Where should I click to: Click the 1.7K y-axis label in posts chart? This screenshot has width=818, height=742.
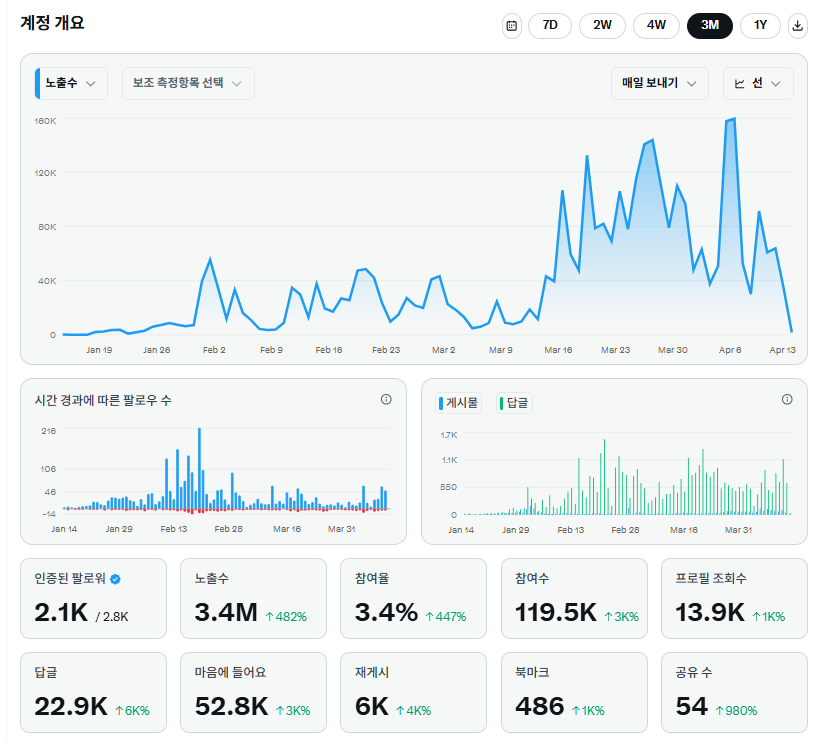tap(449, 435)
